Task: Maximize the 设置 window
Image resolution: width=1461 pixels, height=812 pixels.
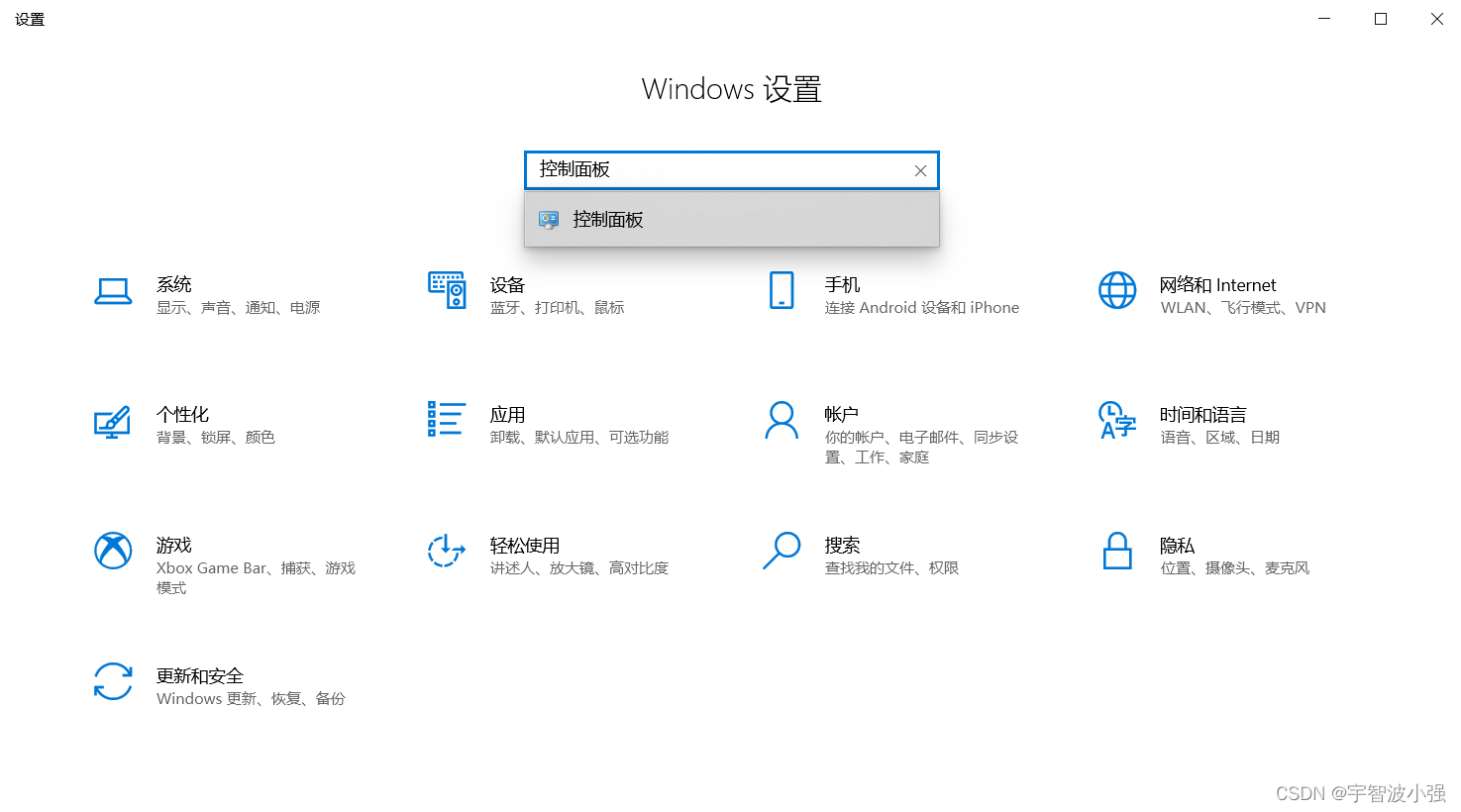Action: click(1381, 19)
